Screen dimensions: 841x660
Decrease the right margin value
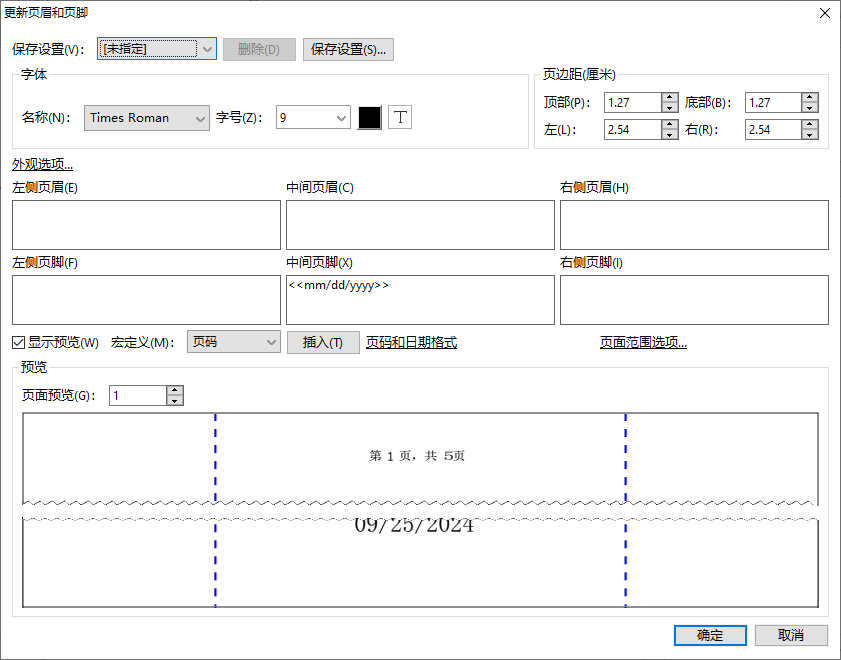click(810, 135)
